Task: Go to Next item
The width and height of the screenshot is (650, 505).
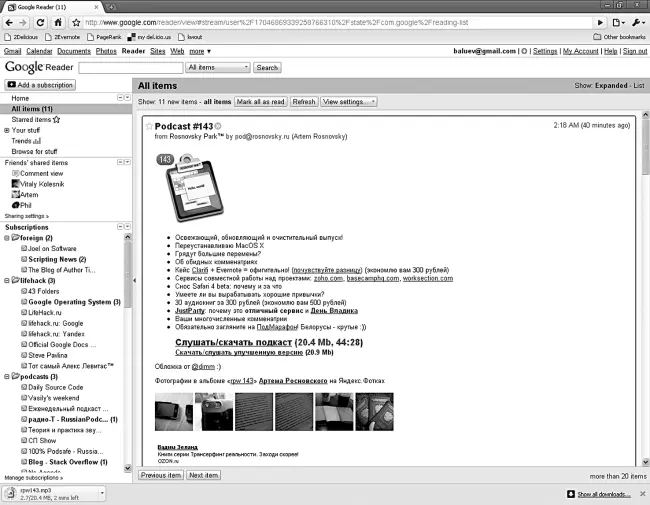Action: (x=203, y=475)
